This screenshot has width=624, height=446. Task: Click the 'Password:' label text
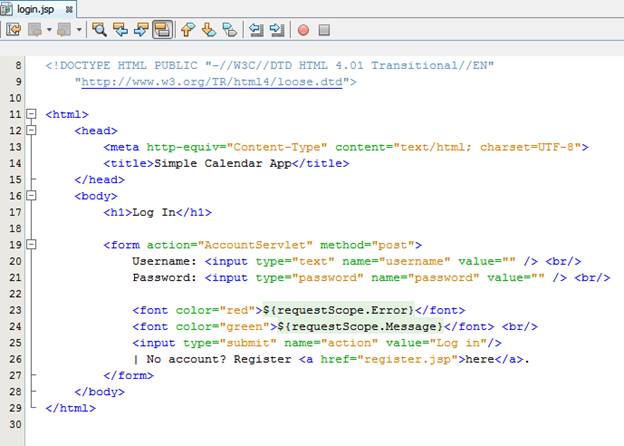[165, 278]
